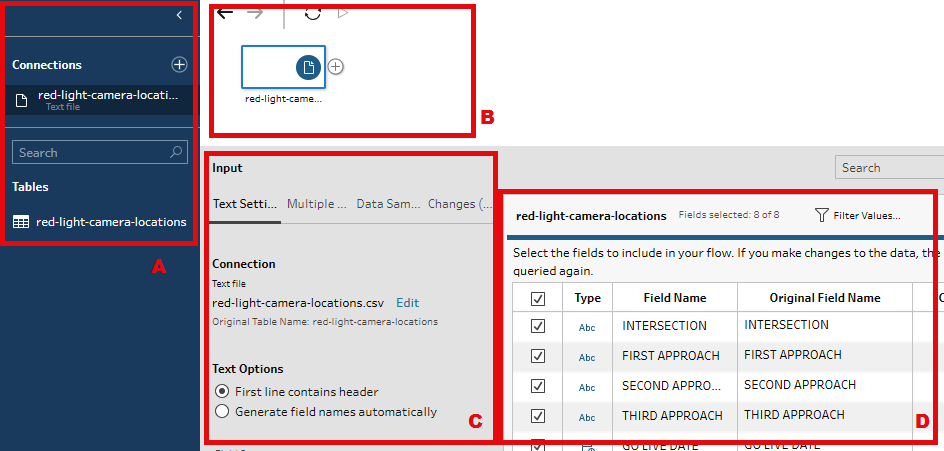
Task: Click THIRD APPROACH in Field Name column
Action: coord(672,415)
